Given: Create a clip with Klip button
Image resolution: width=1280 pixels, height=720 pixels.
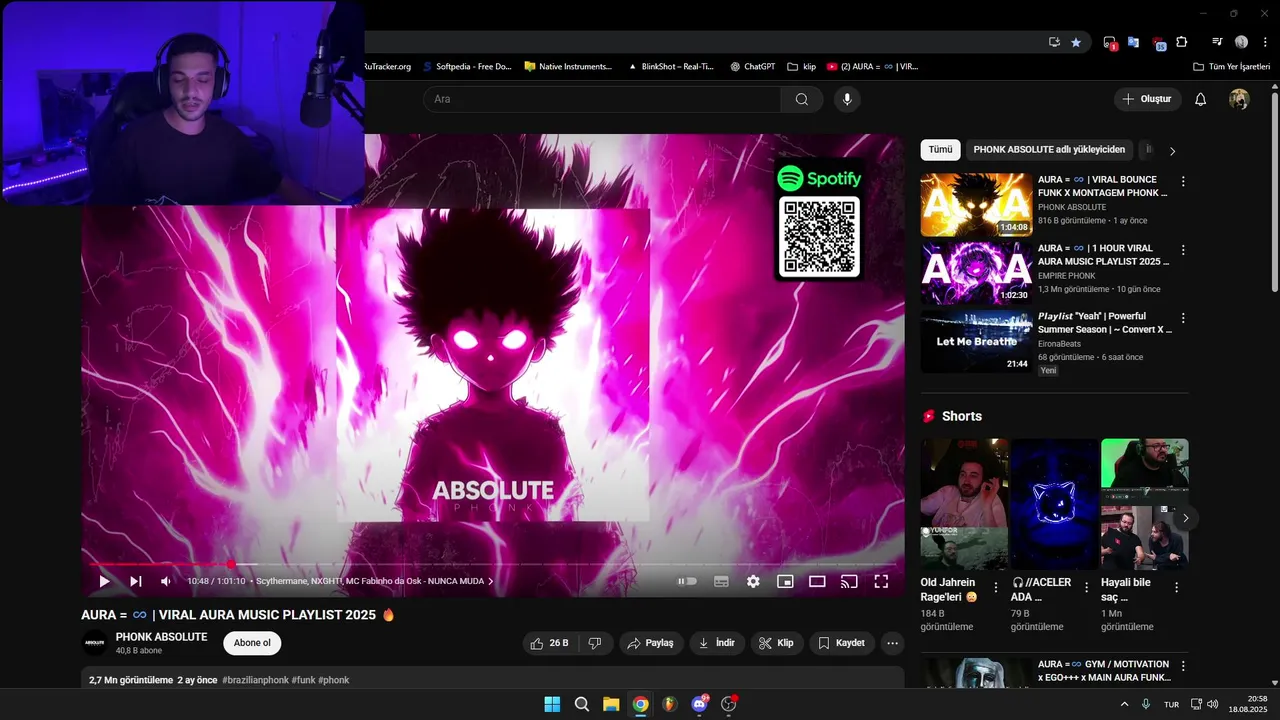Looking at the screenshot, I should tap(776, 643).
